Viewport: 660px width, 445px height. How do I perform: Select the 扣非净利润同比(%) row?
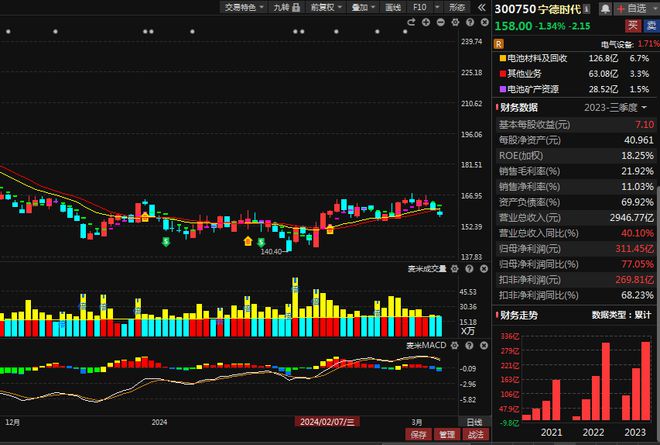click(x=576, y=296)
